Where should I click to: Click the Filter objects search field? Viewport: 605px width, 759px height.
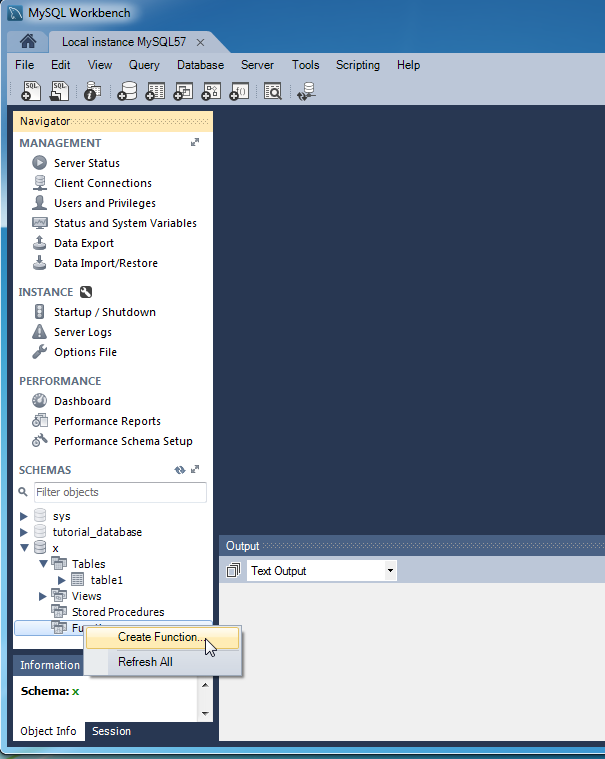[x=120, y=492]
